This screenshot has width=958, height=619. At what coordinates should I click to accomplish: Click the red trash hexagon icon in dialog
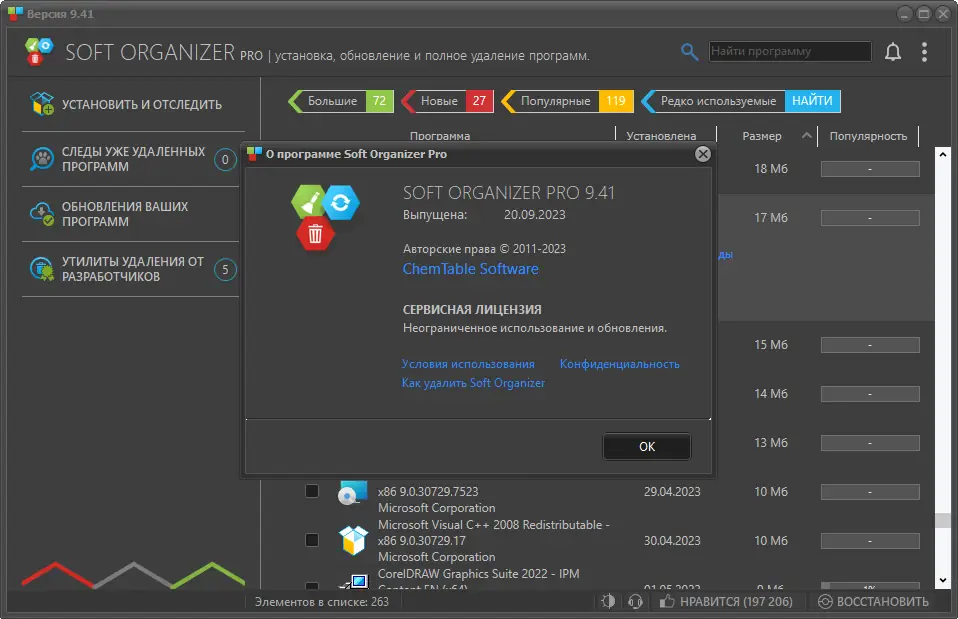pyautogui.click(x=315, y=233)
